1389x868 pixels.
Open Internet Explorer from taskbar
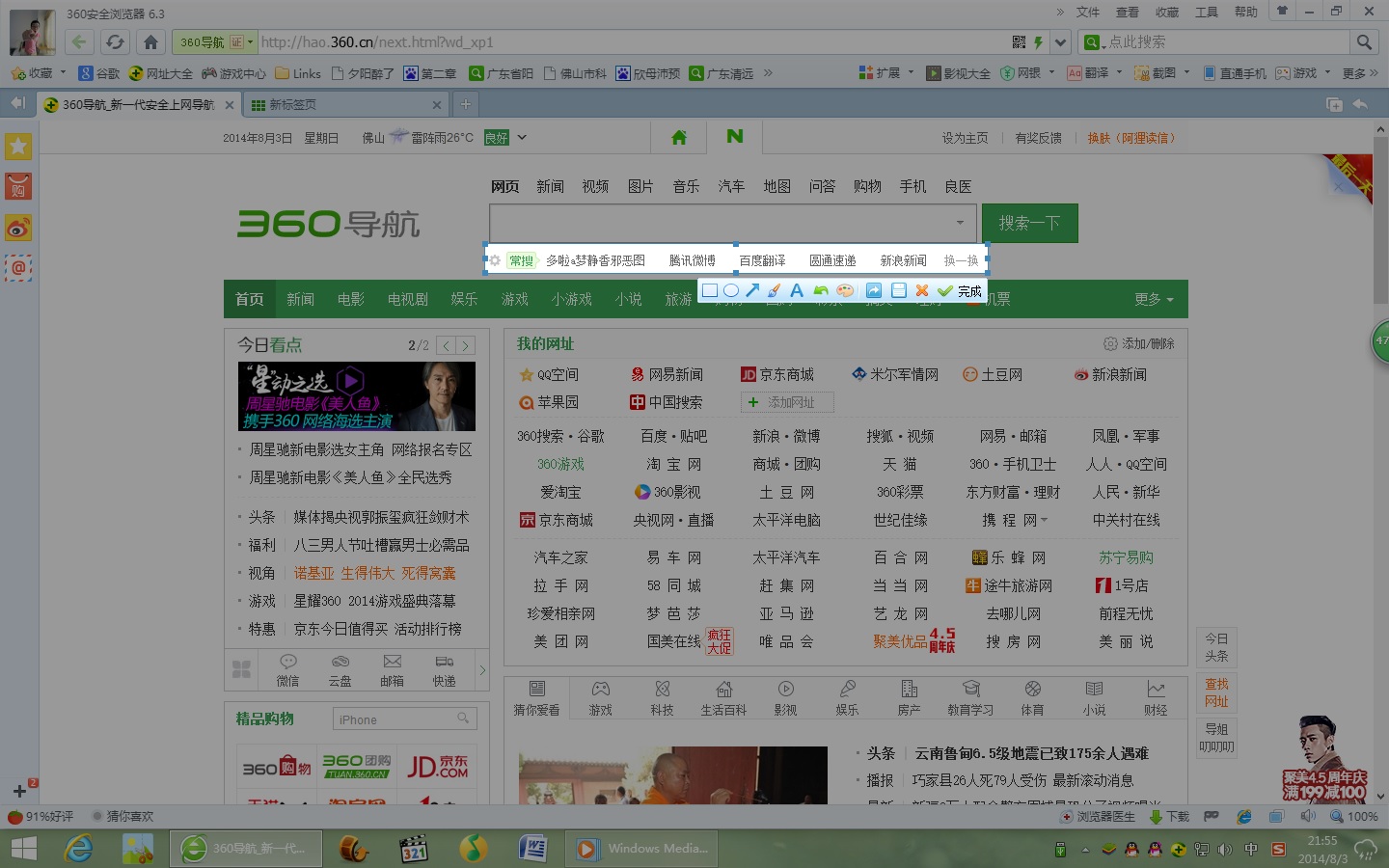(79, 849)
